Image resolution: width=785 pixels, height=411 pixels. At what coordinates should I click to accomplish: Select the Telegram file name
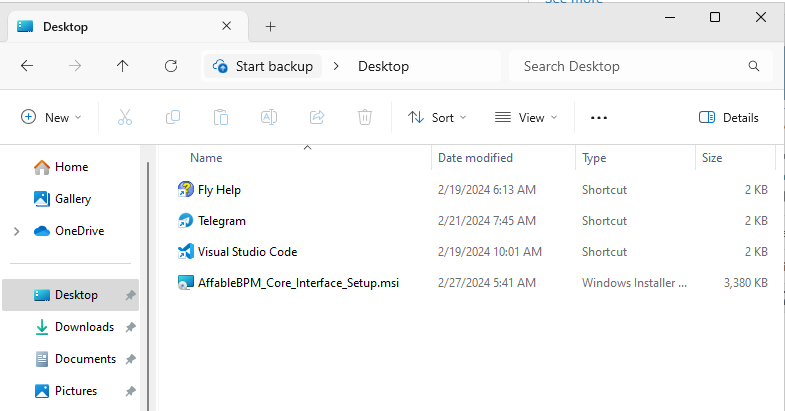point(222,221)
